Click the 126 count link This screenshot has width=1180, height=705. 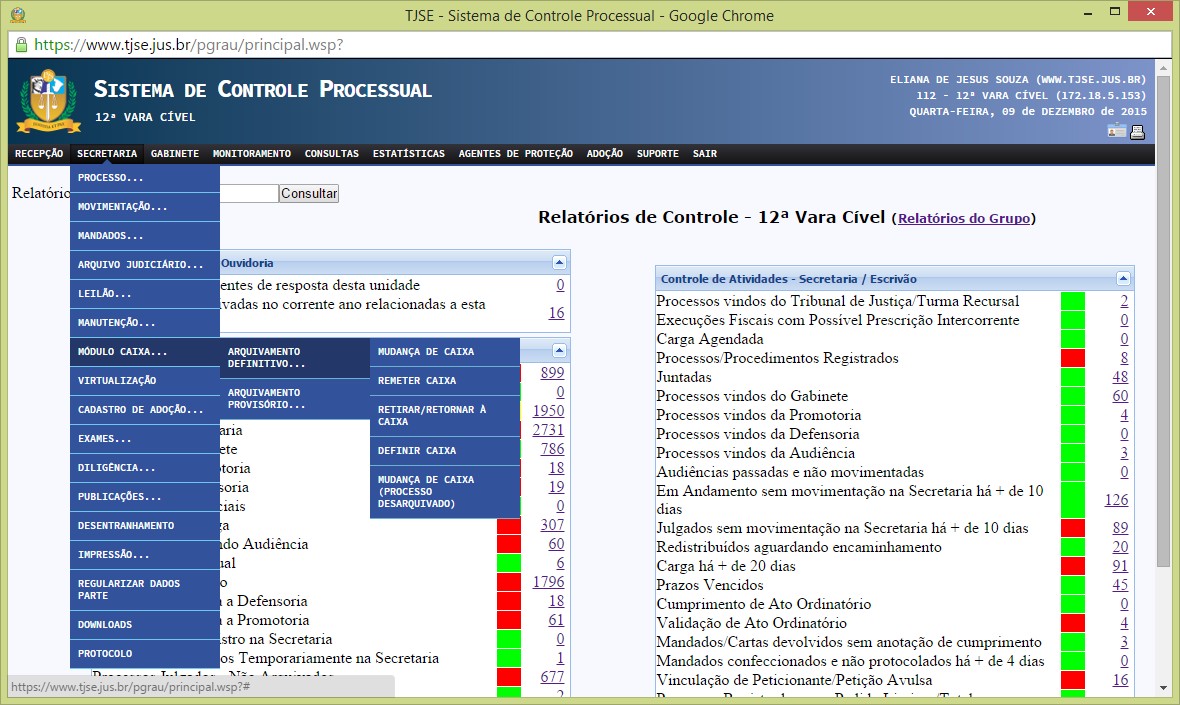[1116, 500]
